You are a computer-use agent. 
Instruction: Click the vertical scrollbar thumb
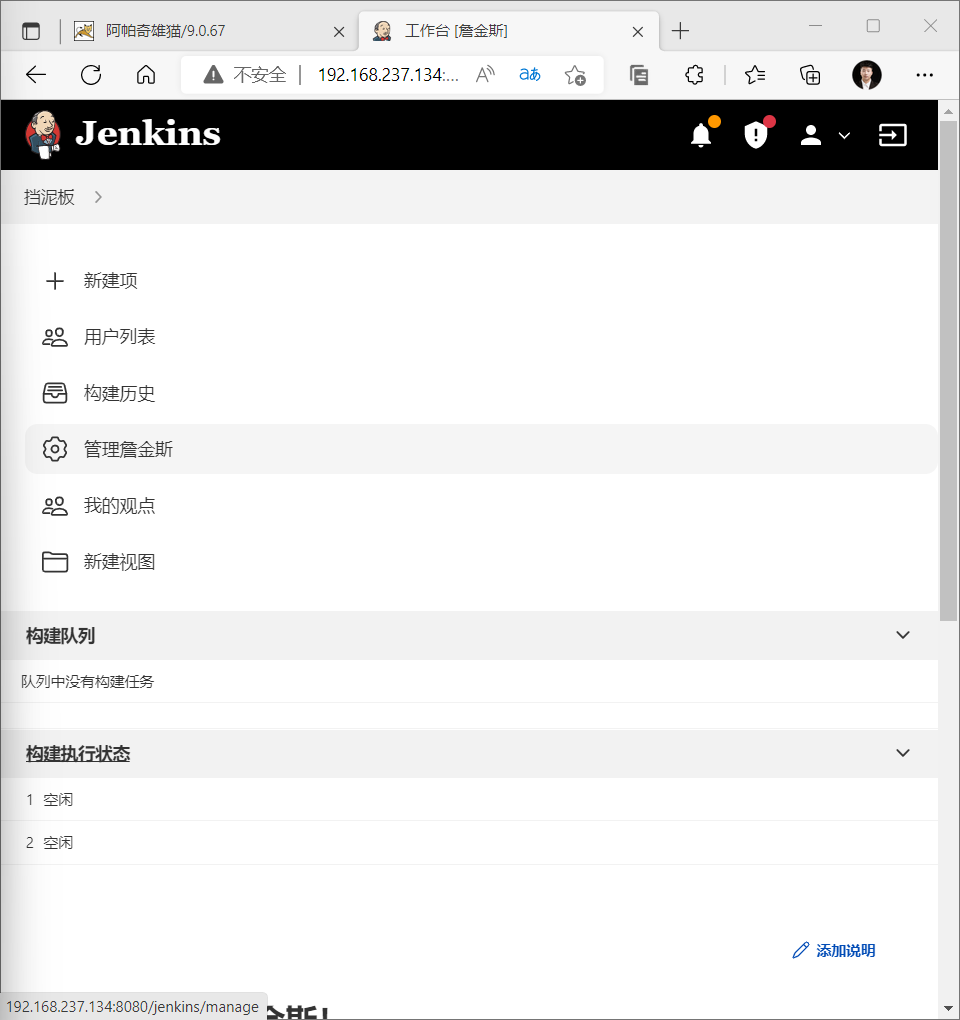(948, 371)
